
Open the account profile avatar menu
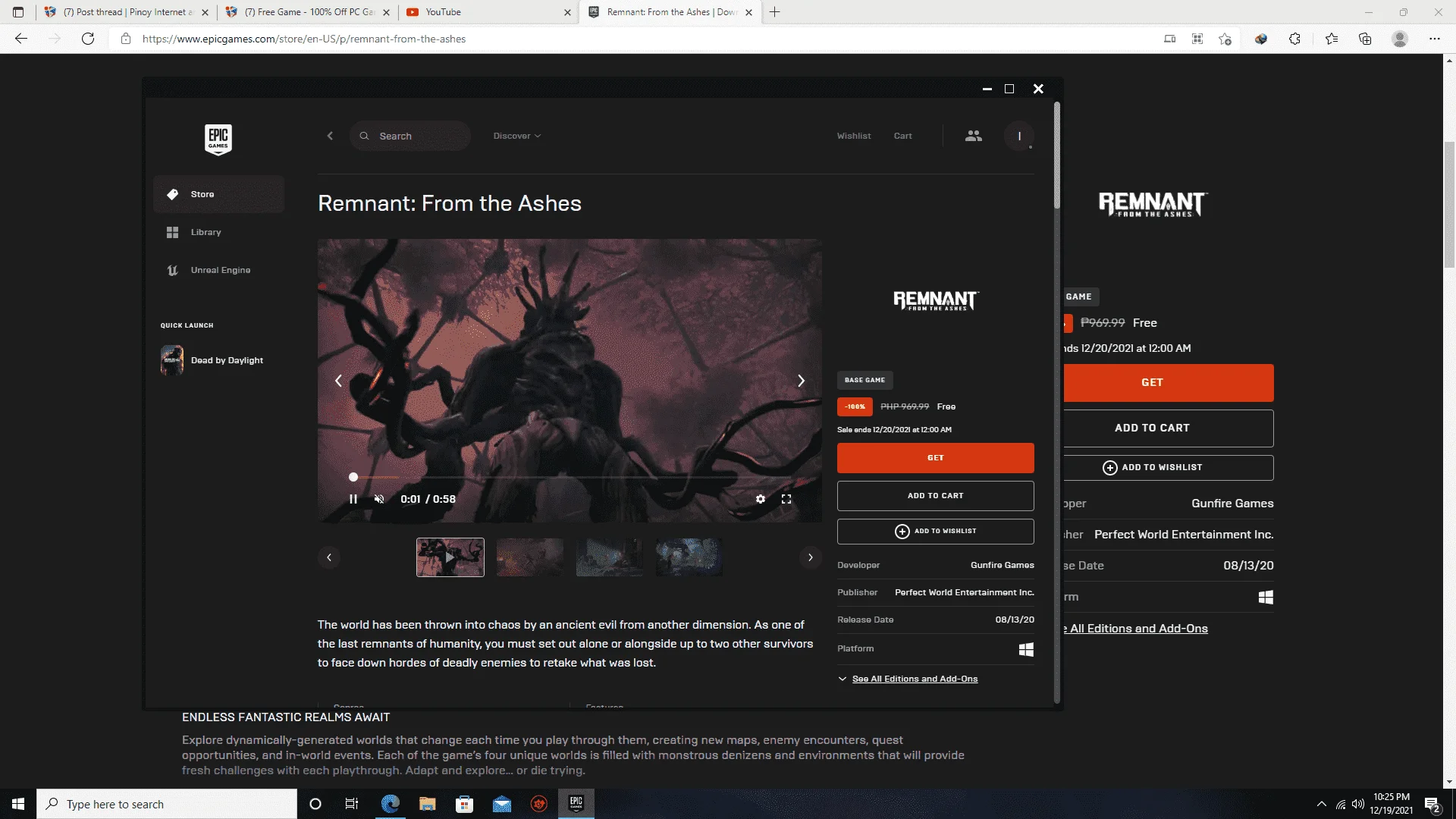(x=1019, y=136)
